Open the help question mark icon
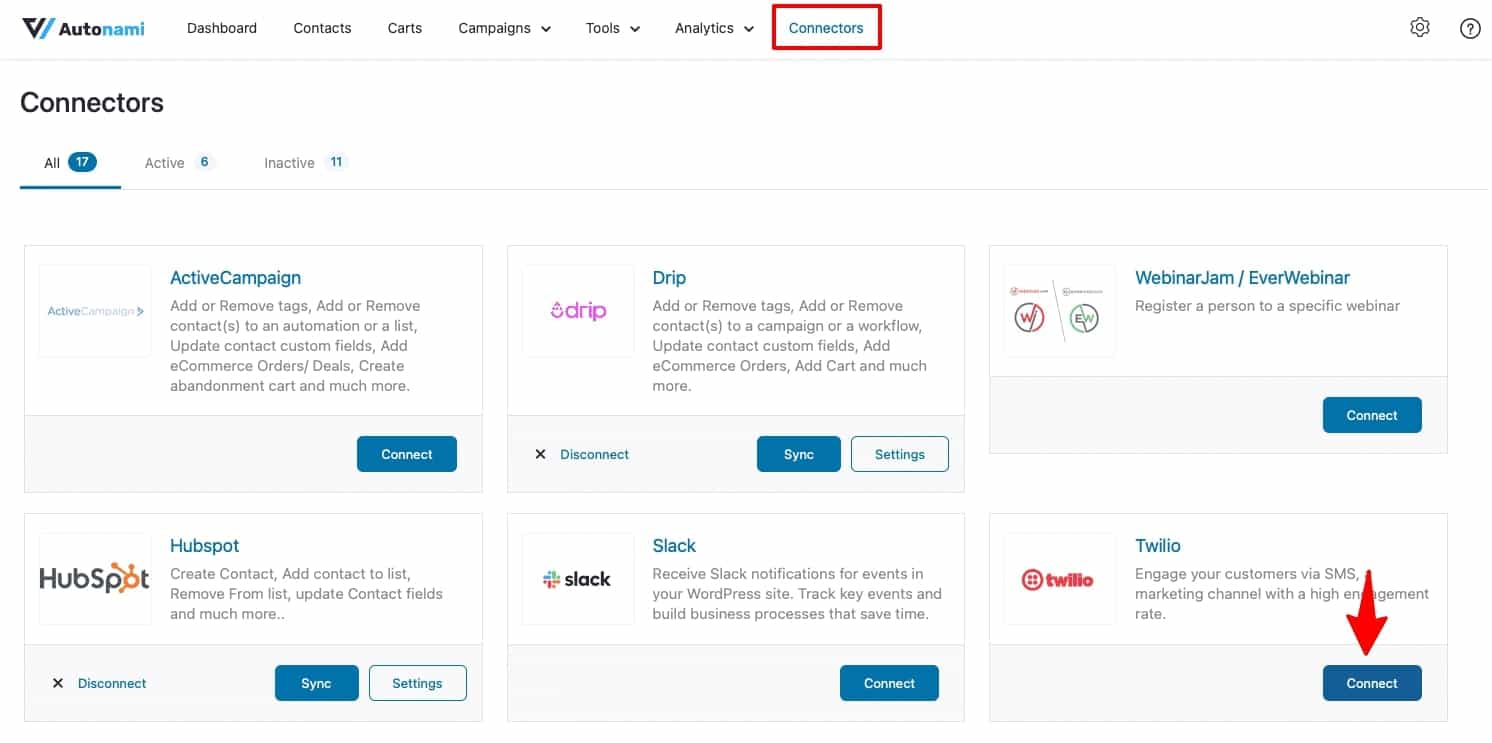1492x743 pixels. pyautogui.click(x=1470, y=28)
